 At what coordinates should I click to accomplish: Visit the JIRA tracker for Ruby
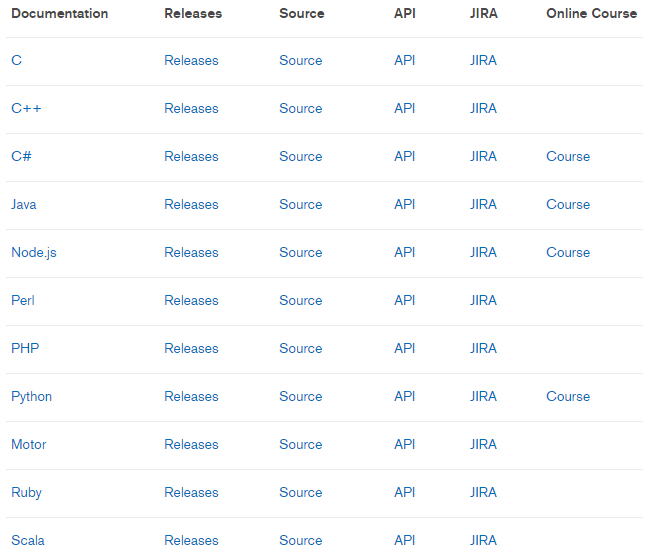point(483,493)
